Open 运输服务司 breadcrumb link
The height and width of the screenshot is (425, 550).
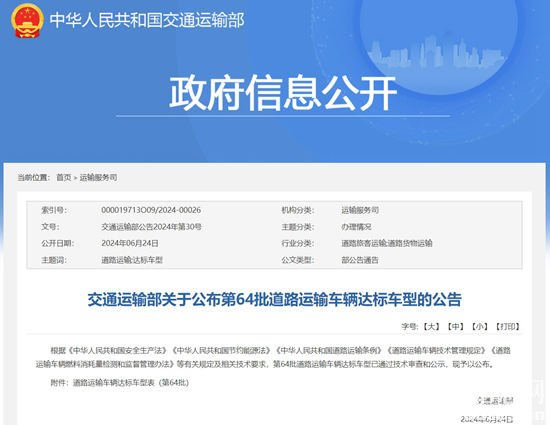click(x=98, y=177)
